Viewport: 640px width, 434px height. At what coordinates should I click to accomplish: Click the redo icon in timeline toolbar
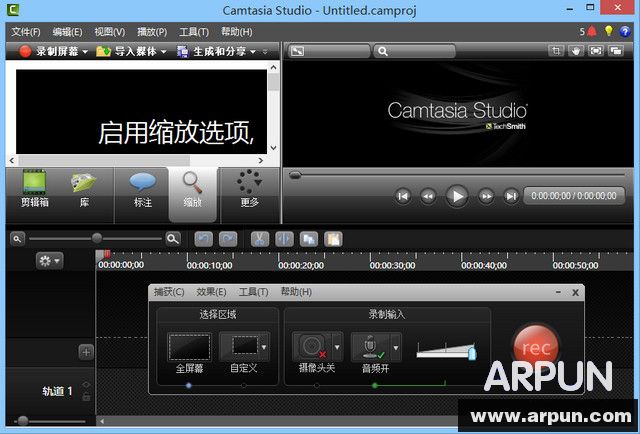[228, 239]
